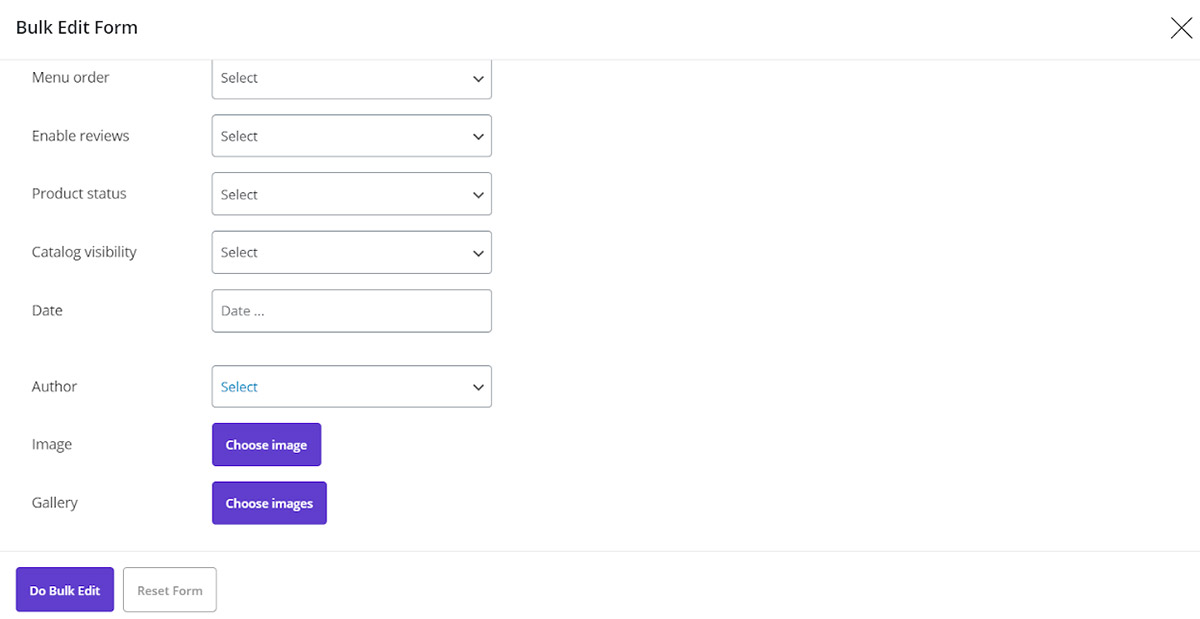This screenshot has height=619, width=1200.
Task: Click the Catalog visibility label
Action: [84, 252]
